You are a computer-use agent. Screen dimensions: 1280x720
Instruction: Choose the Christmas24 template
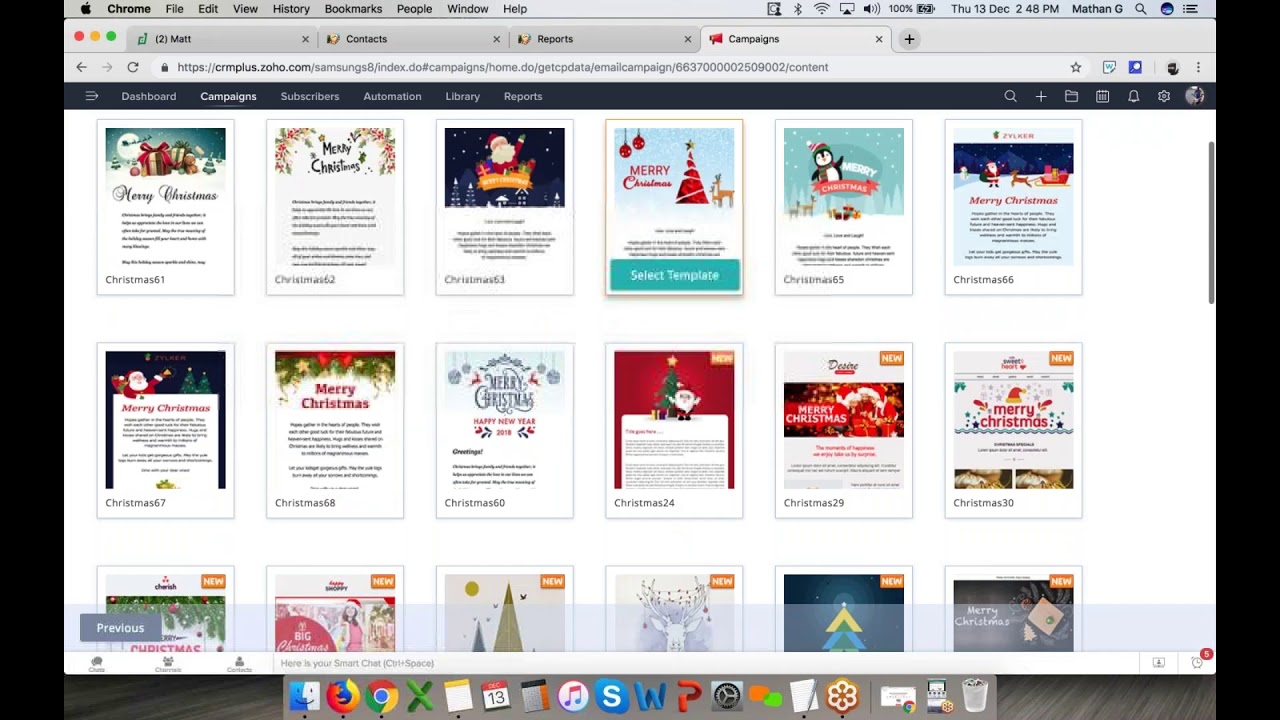pyautogui.click(x=674, y=431)
